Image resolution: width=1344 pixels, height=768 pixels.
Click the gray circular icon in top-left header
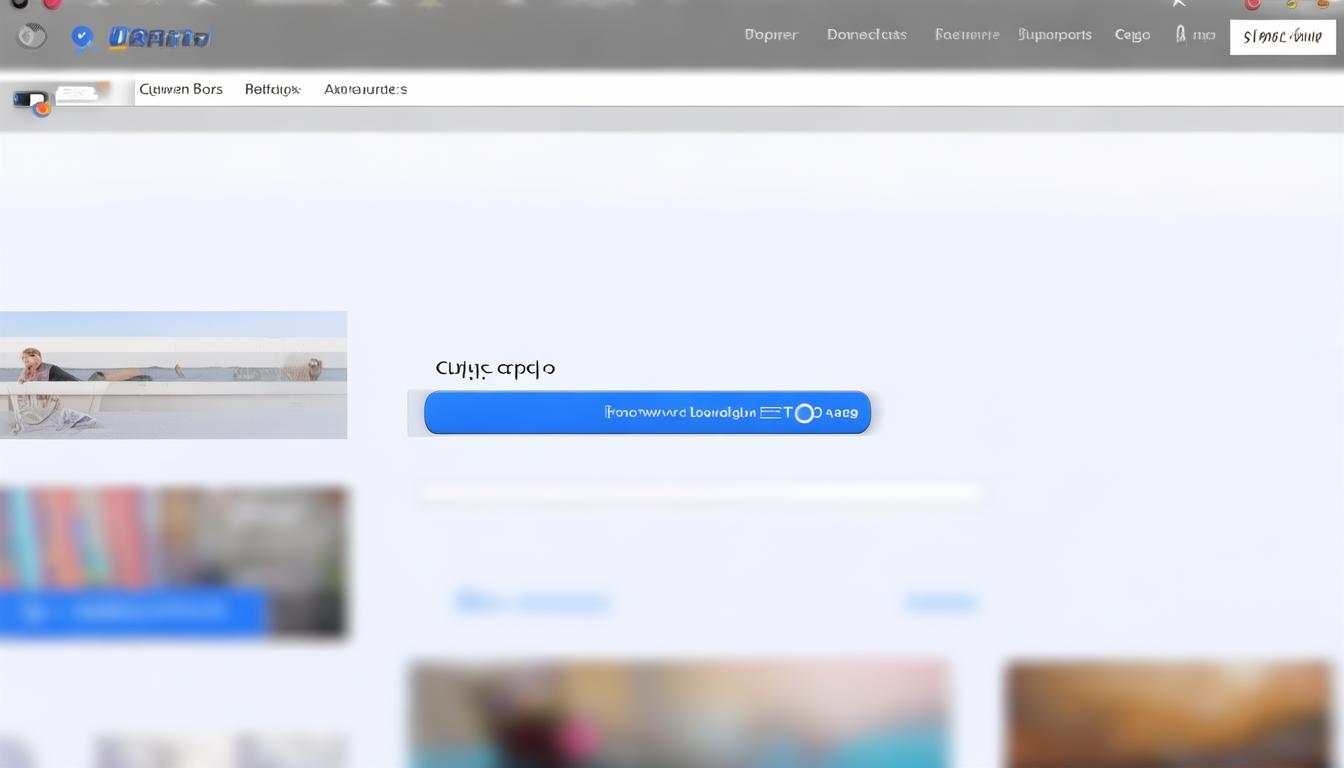click(x=32, y=37)
